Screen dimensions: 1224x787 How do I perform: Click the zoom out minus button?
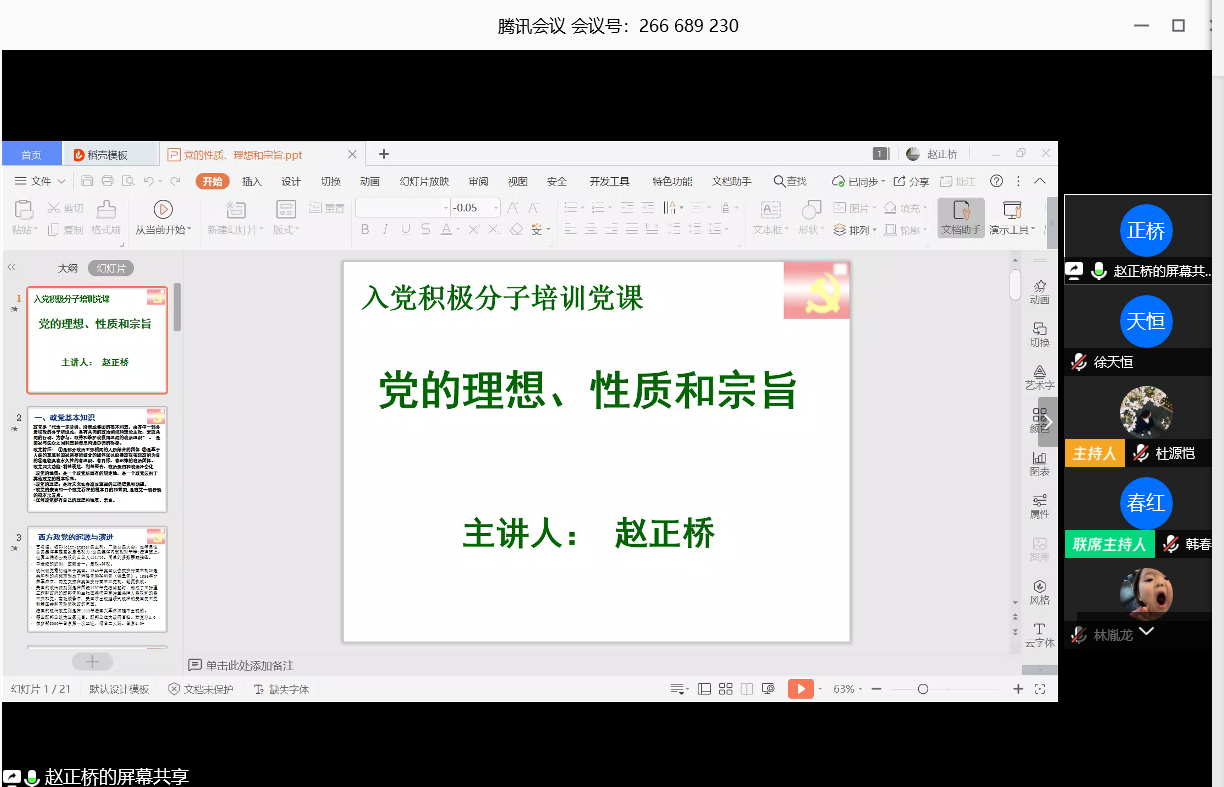pos(876,689)
